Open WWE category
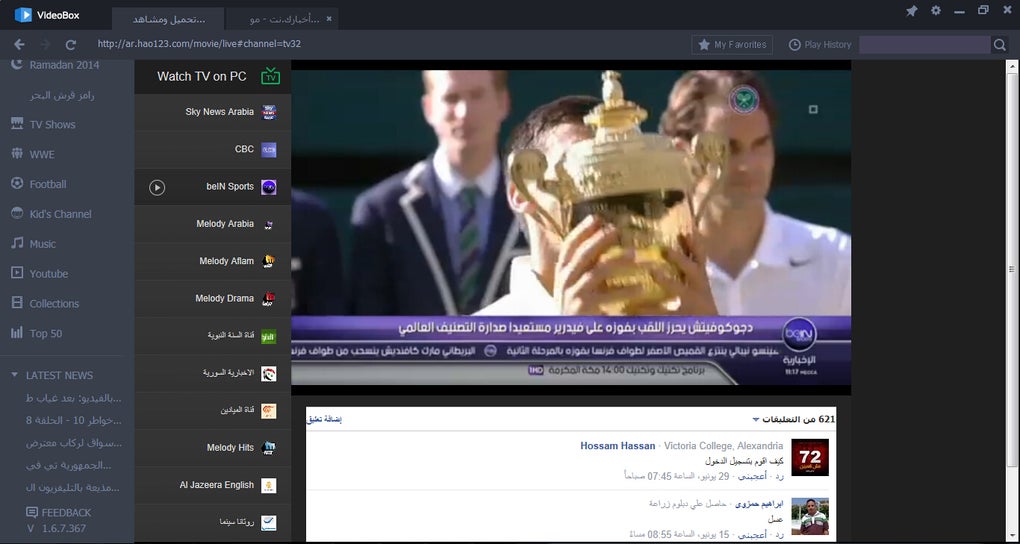This screenshot has width=1020, height=544. pos(42,154)
